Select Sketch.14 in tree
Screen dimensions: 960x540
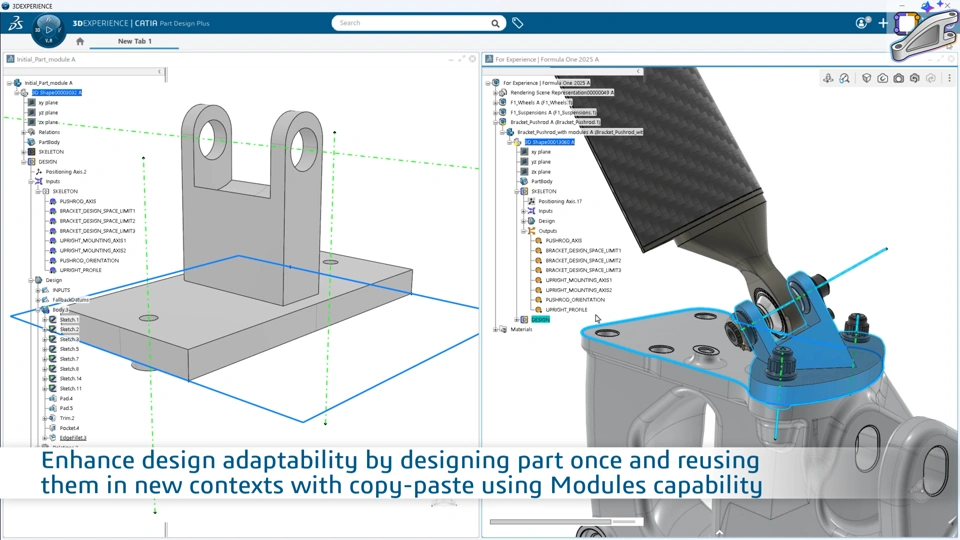coord(70,378)
